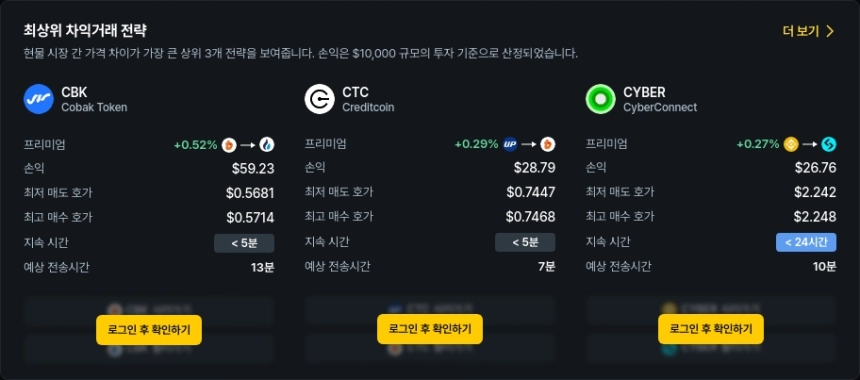
Task: Click the CBK Cobak Token logo icon
Action: click(38, 99)
